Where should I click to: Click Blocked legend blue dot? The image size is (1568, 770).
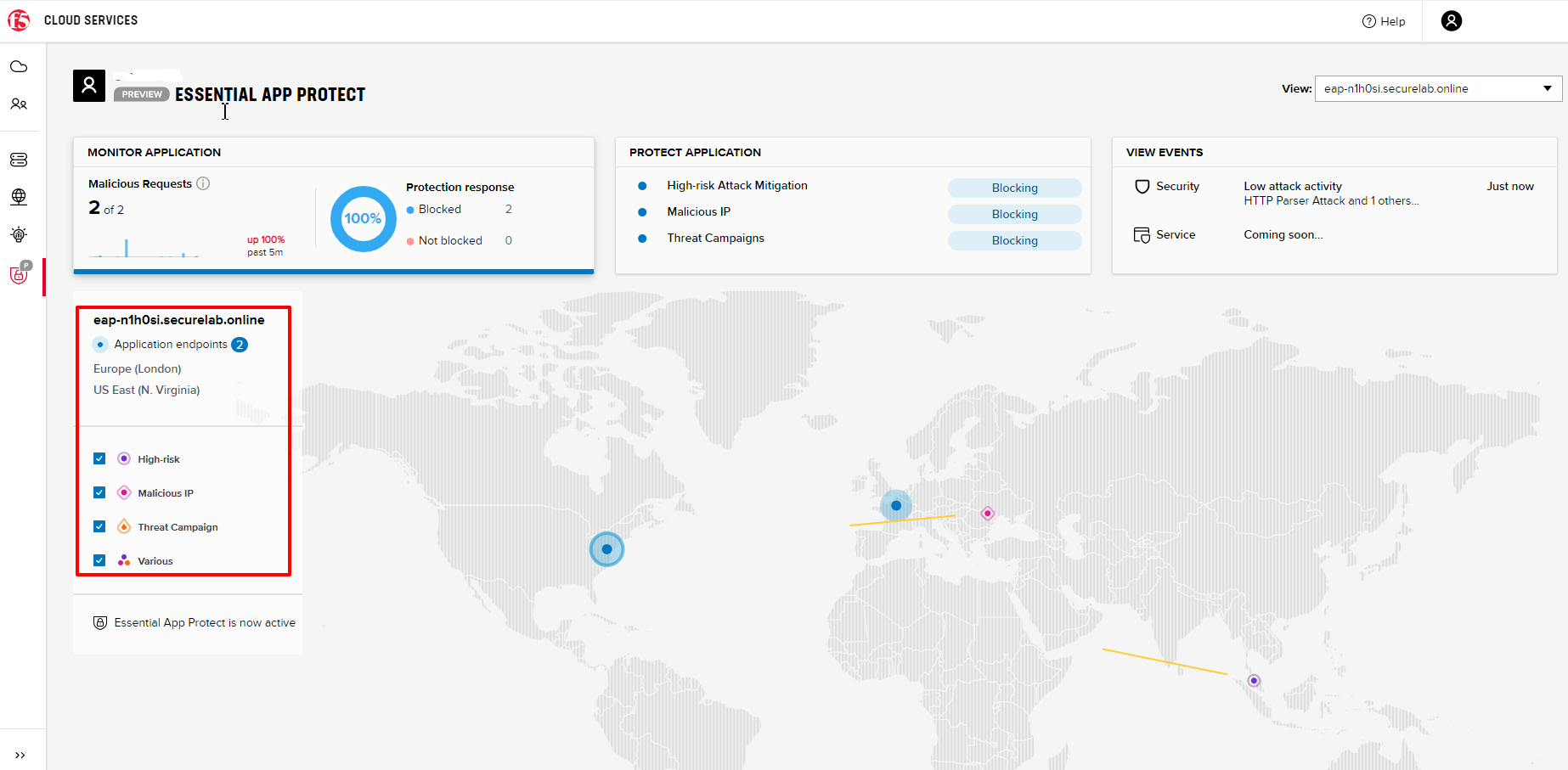[x=410, y=210]
